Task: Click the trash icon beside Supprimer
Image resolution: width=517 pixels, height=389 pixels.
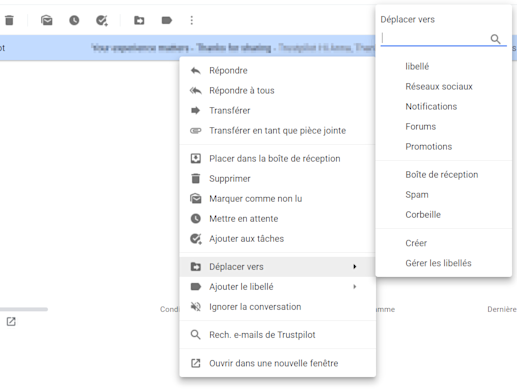Action: point(196,178)
